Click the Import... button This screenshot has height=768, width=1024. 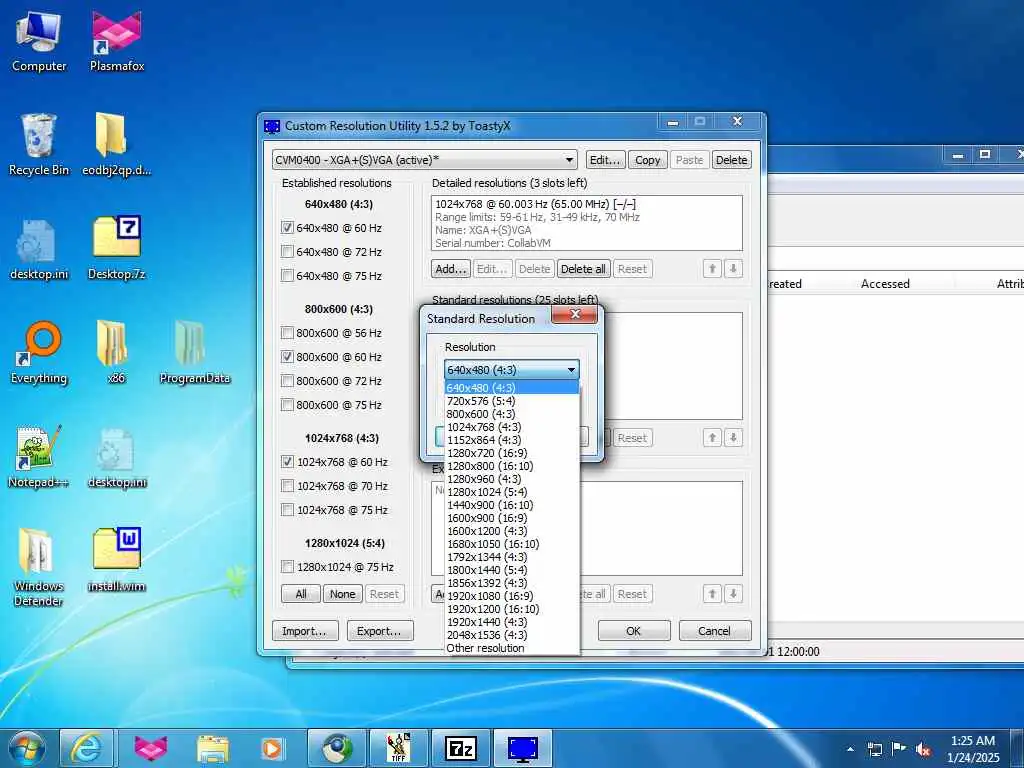click(x=305, y=631)
